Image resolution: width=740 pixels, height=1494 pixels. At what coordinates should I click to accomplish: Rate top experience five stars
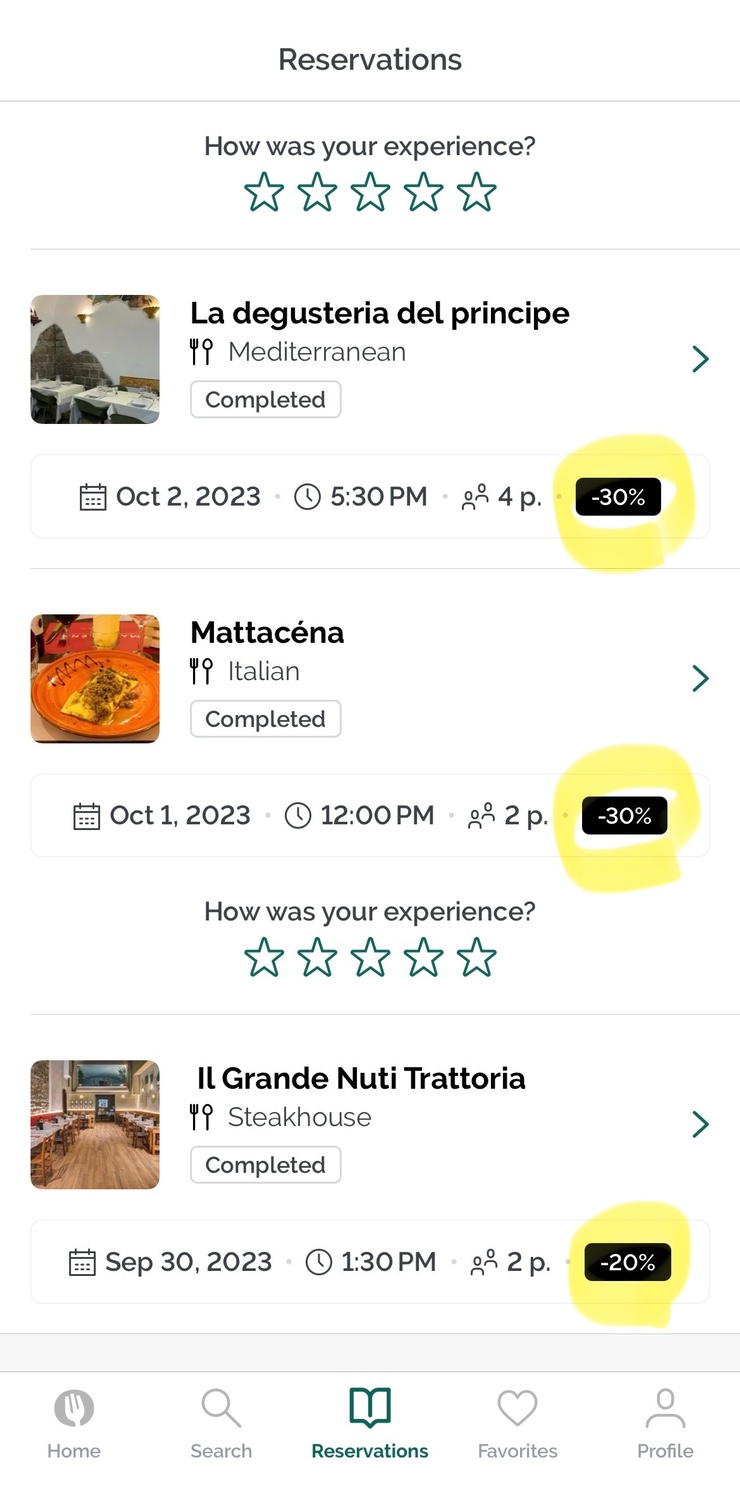(476, 193)
